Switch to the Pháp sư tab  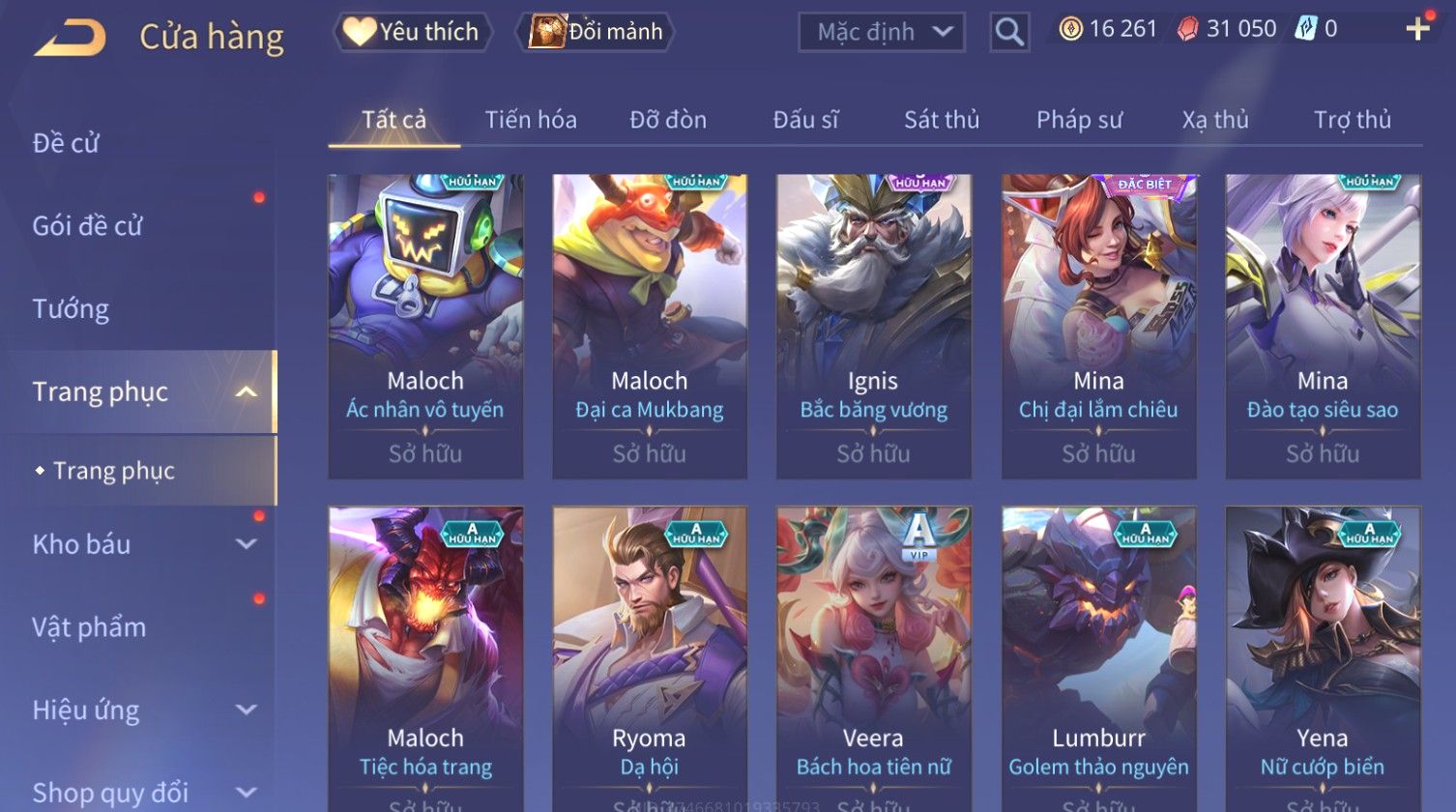[x=1079, y=120]
